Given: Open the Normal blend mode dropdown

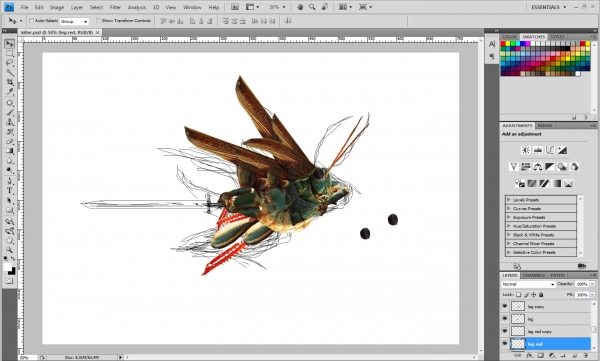Looking at the screenshot, I should [528, 284].
